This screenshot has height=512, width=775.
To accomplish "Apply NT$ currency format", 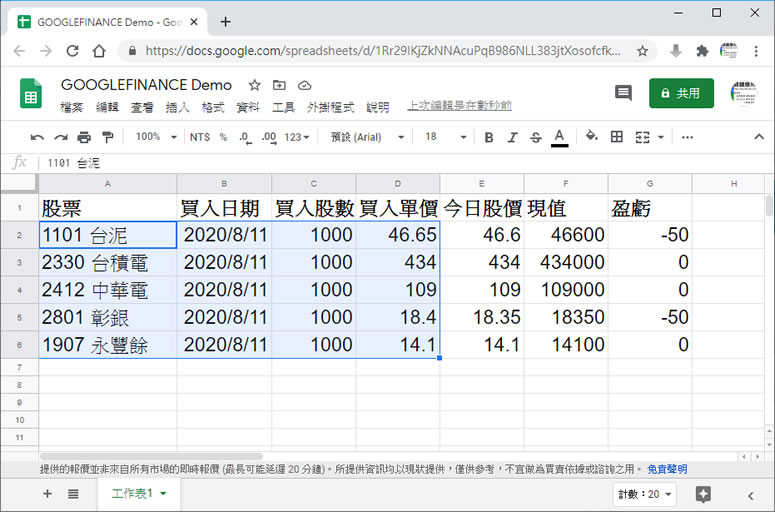I will [200, 137].
